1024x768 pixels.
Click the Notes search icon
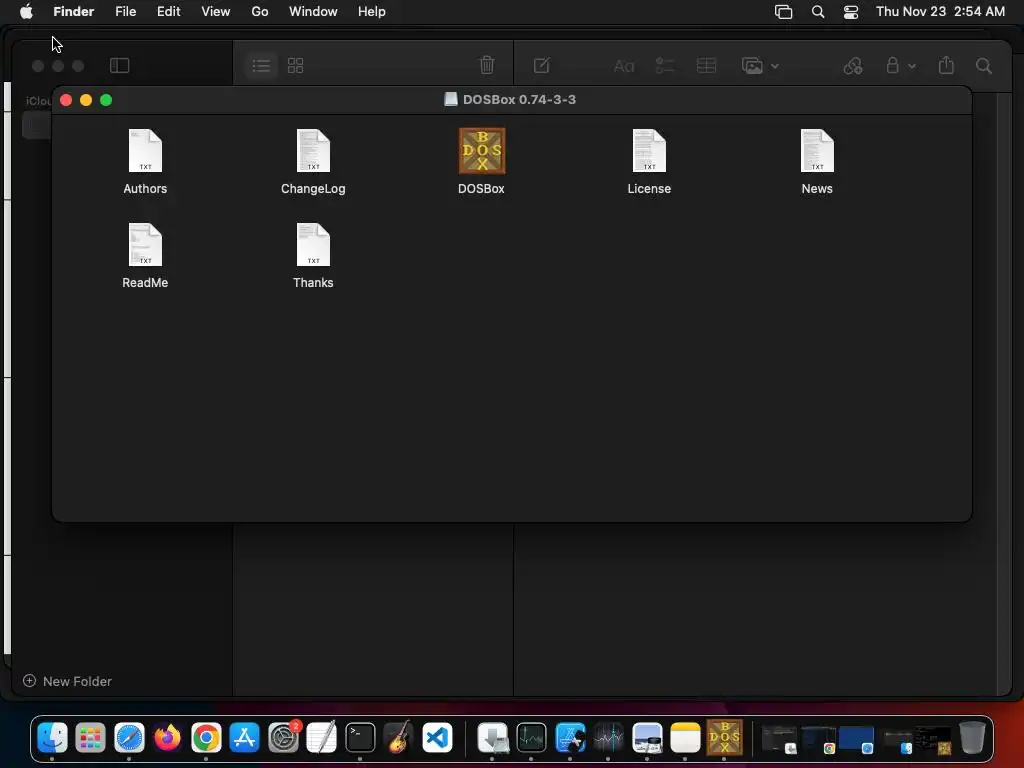tap(984, 65)
